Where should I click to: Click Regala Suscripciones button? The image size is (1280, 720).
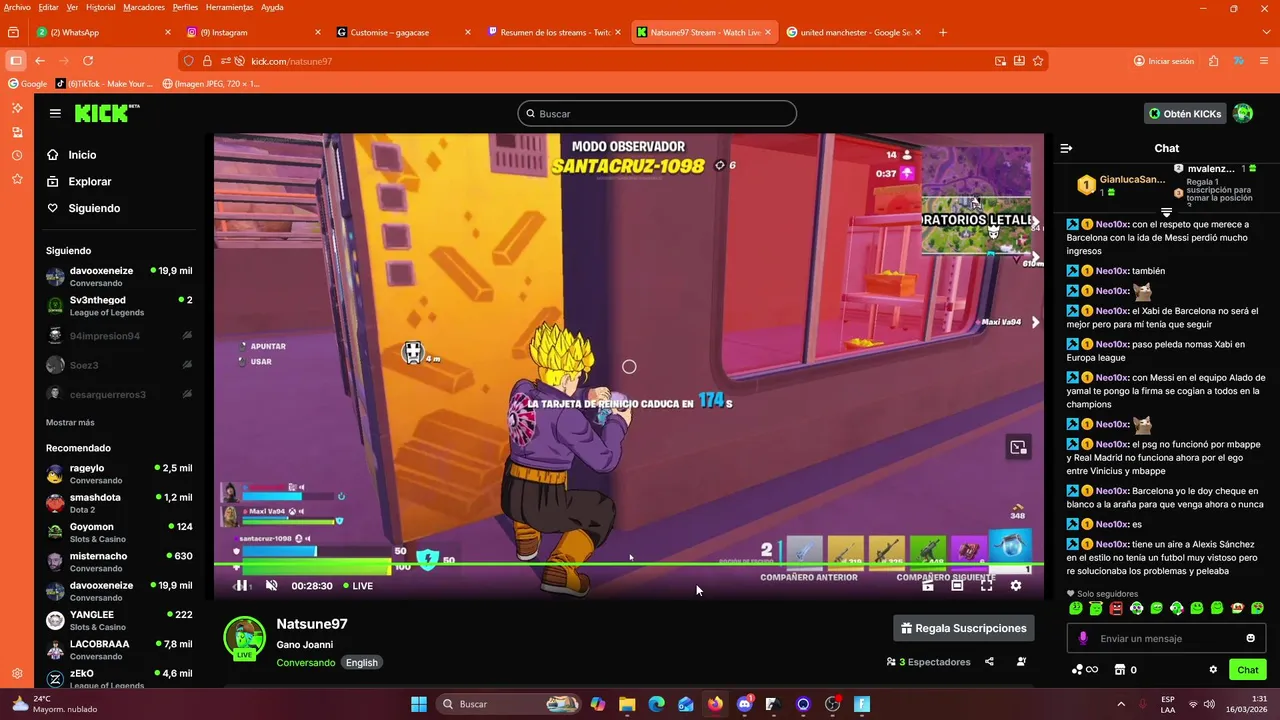pyautogui.click(x=964, y=628)
